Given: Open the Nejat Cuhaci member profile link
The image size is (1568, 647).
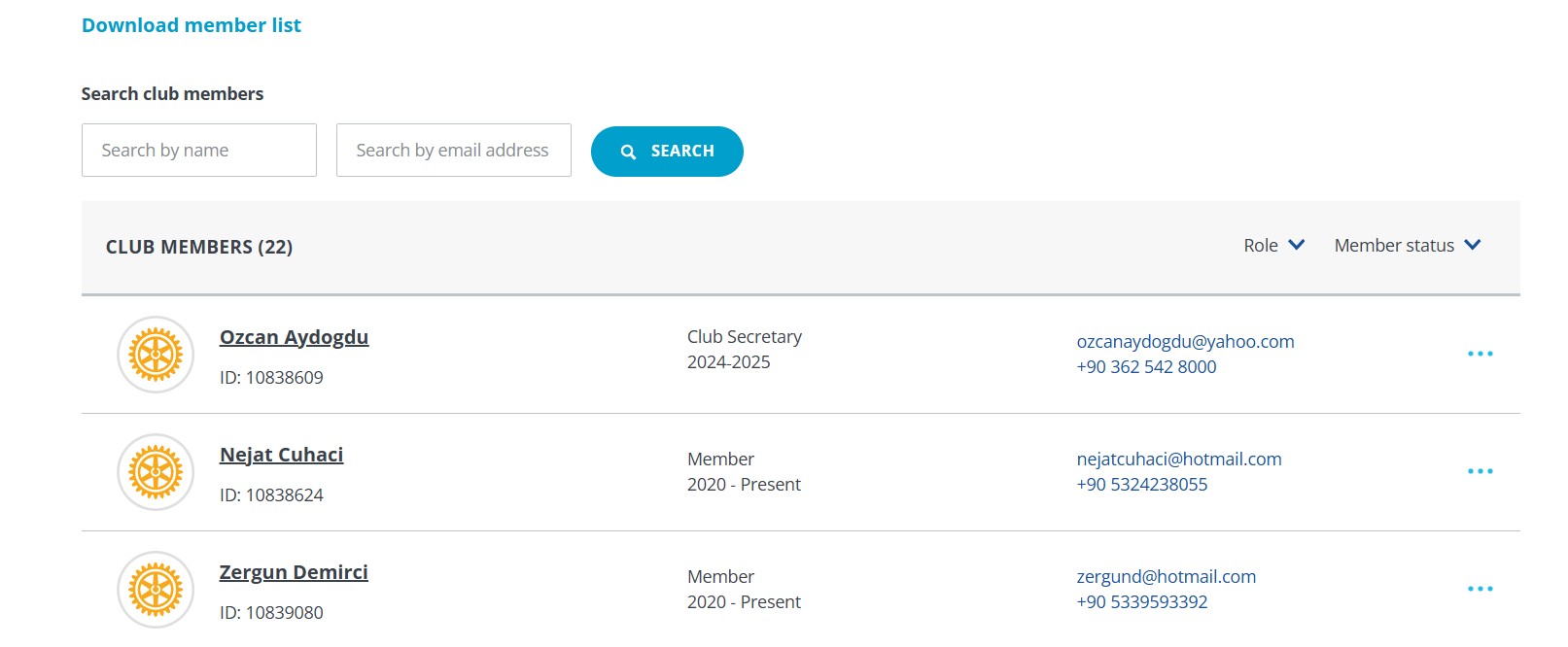Looking at the screenshot, I should [x=281, y=455].
